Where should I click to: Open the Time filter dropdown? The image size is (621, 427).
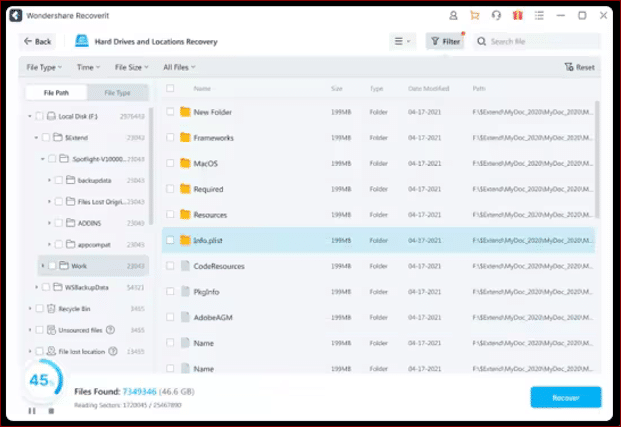(x=88, y=67)
